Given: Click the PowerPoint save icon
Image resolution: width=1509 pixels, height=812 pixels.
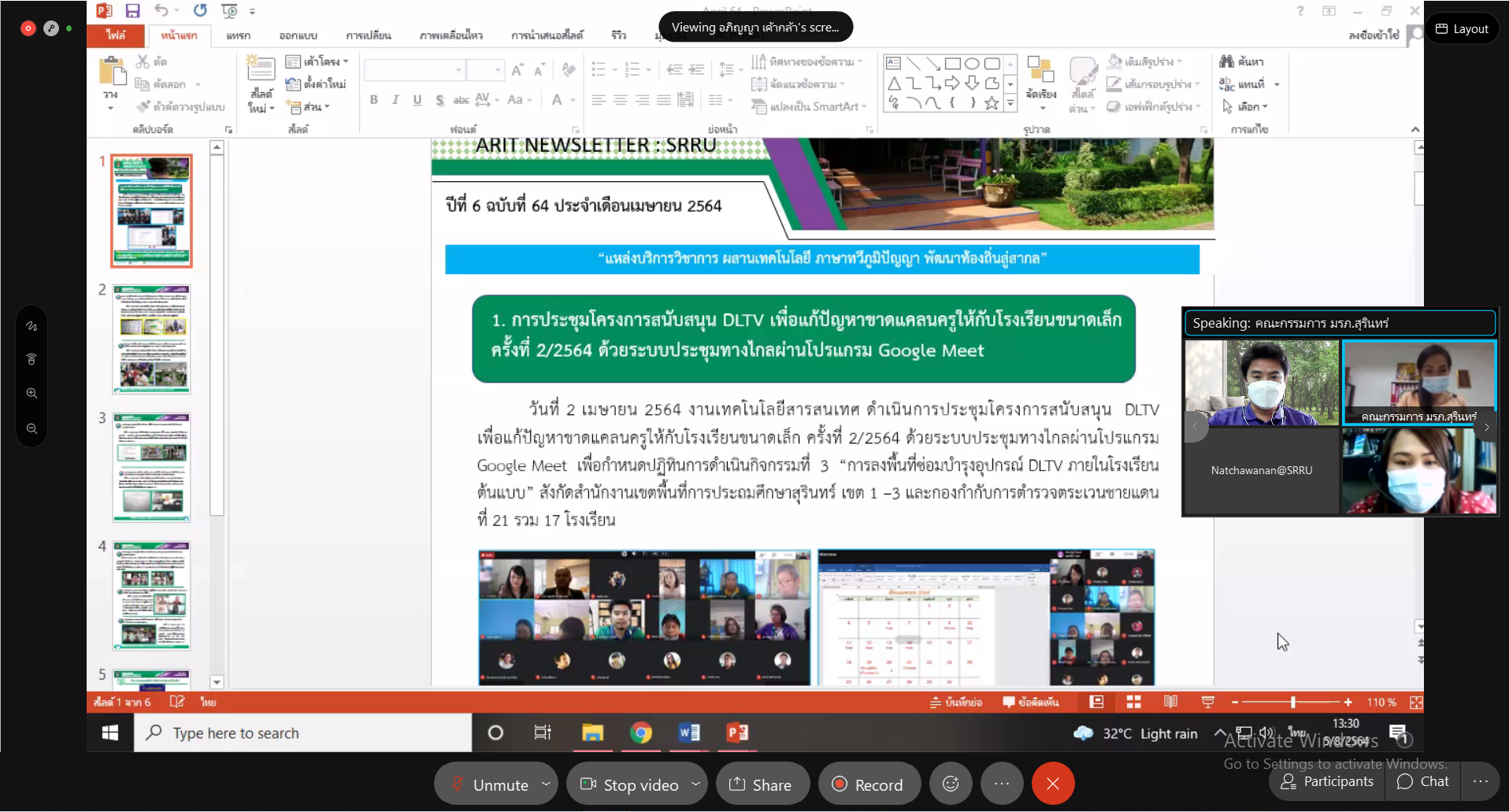Looking at the screenshot, I should tap(132, 10).
